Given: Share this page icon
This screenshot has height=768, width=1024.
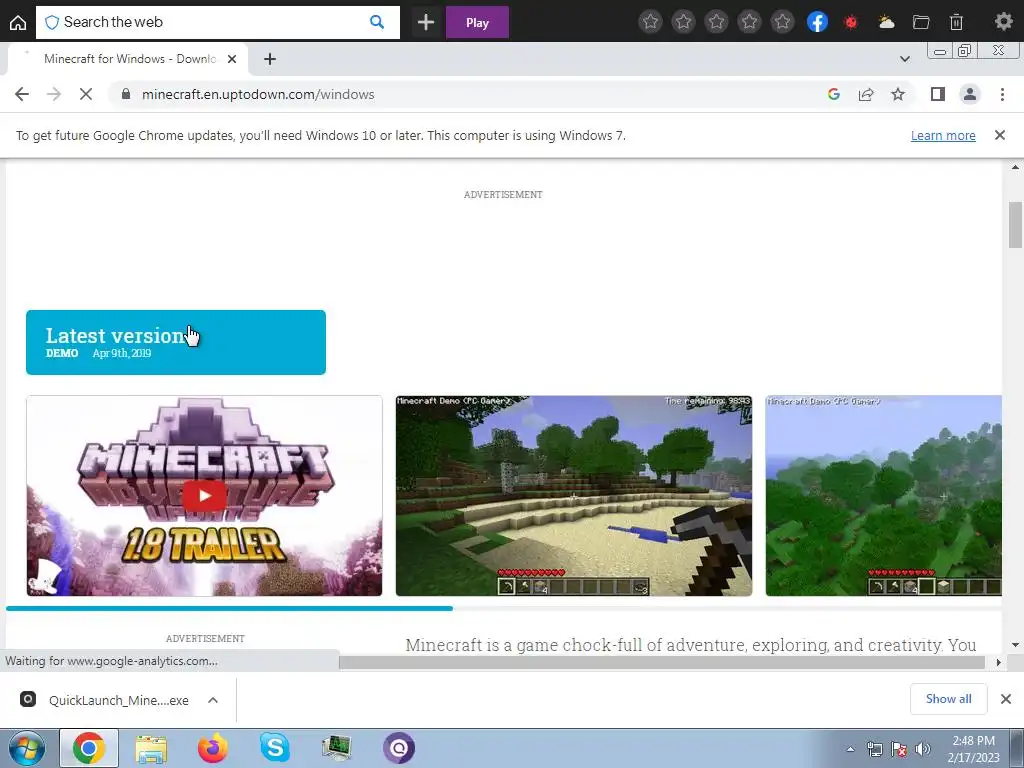Looking at the screenshot, I should tap(866, 94).
